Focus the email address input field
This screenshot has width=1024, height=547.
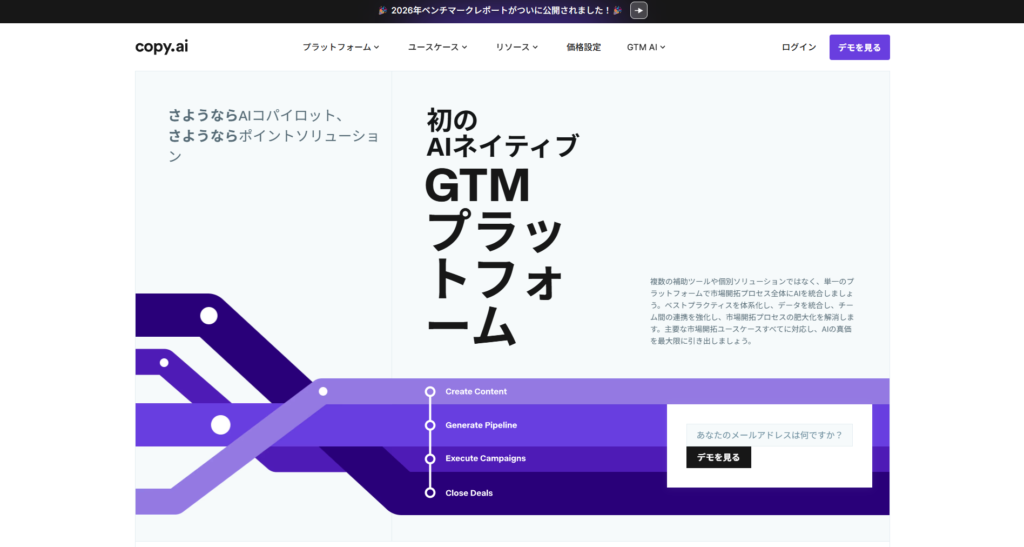pyautogui.click(x=769, y=435)
